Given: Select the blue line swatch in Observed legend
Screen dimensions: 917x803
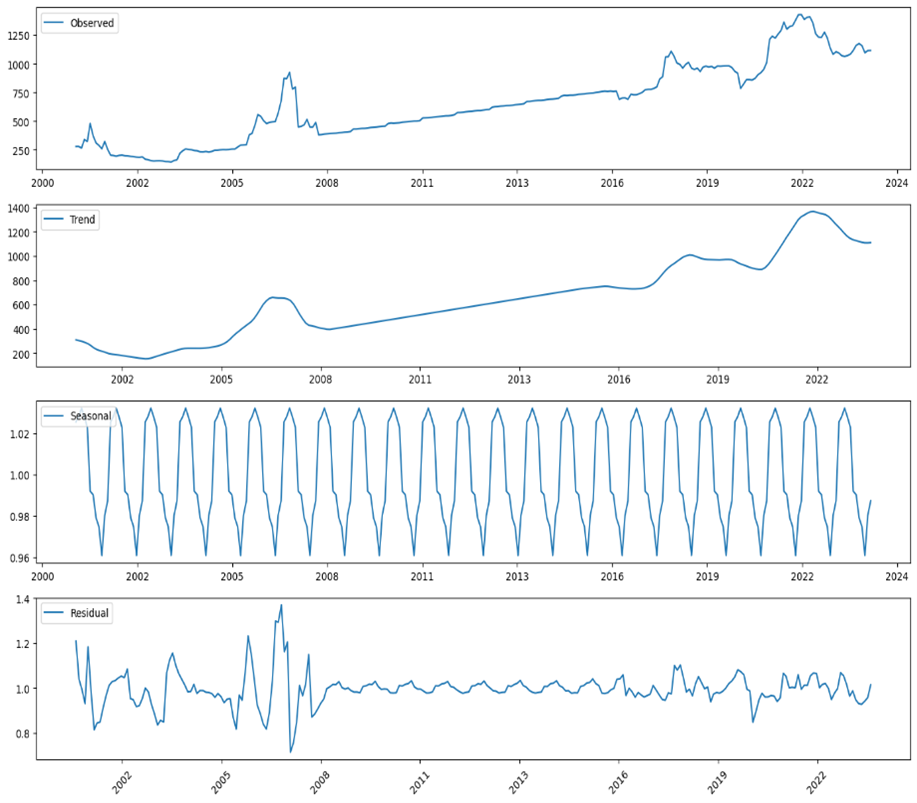Looking at the screenshot, I should (x=55, y=23).
